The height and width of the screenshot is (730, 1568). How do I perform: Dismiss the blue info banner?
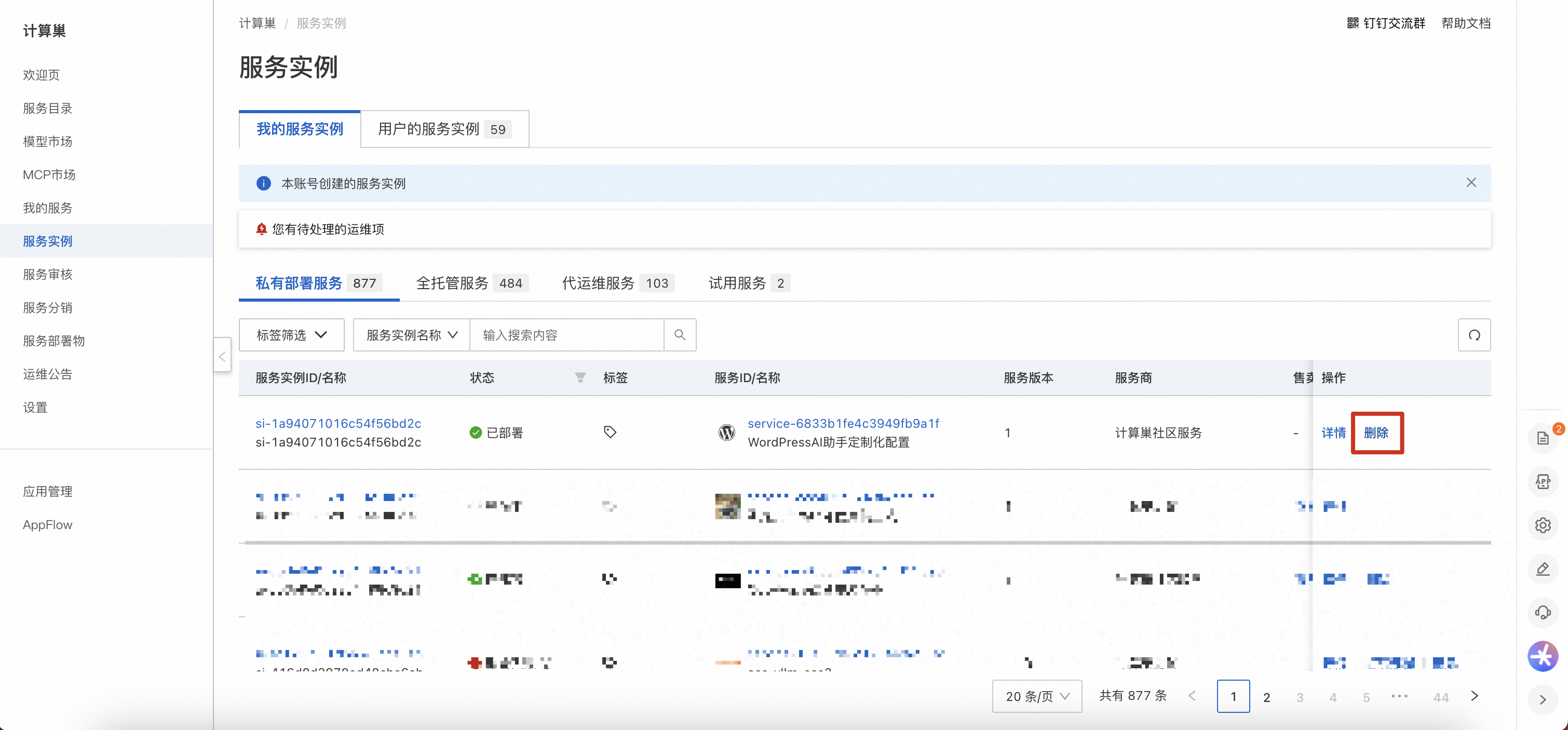tap(1470, 183)
